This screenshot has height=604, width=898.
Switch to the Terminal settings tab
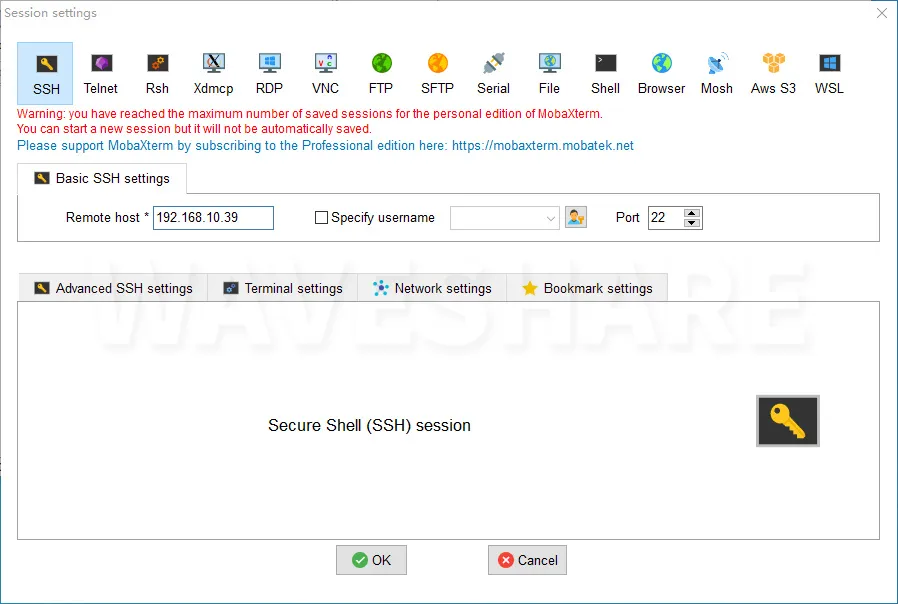(282, 288)
